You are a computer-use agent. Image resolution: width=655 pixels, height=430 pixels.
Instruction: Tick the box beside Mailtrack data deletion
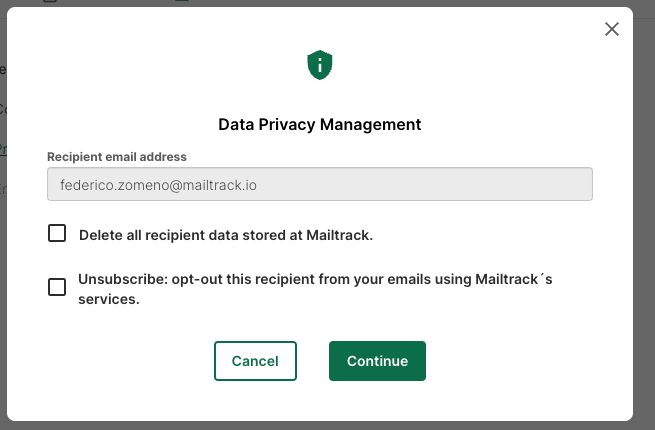[x=57, y=234]
